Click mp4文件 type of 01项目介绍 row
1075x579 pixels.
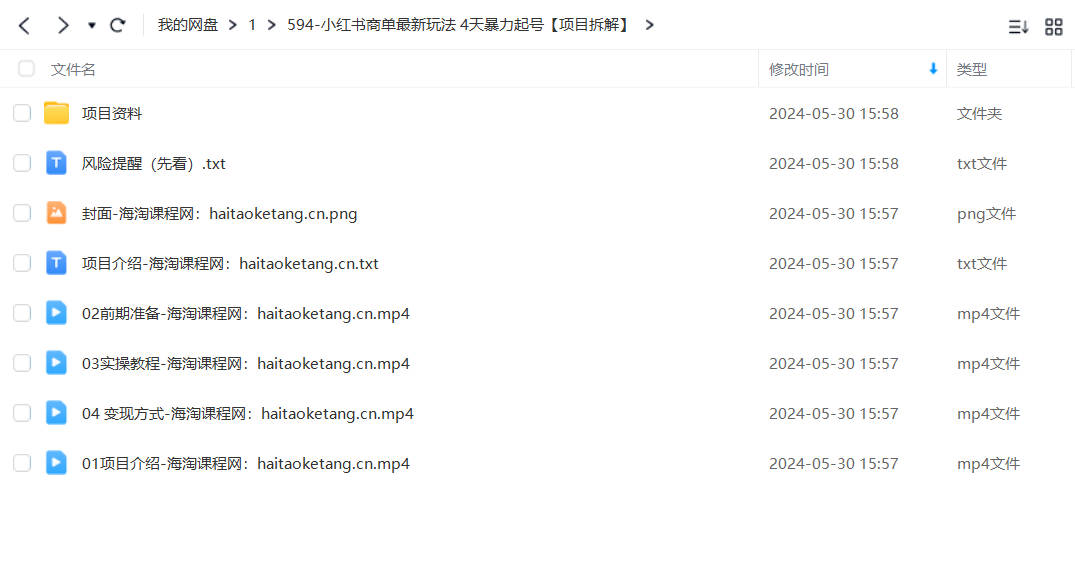[988, 464]
